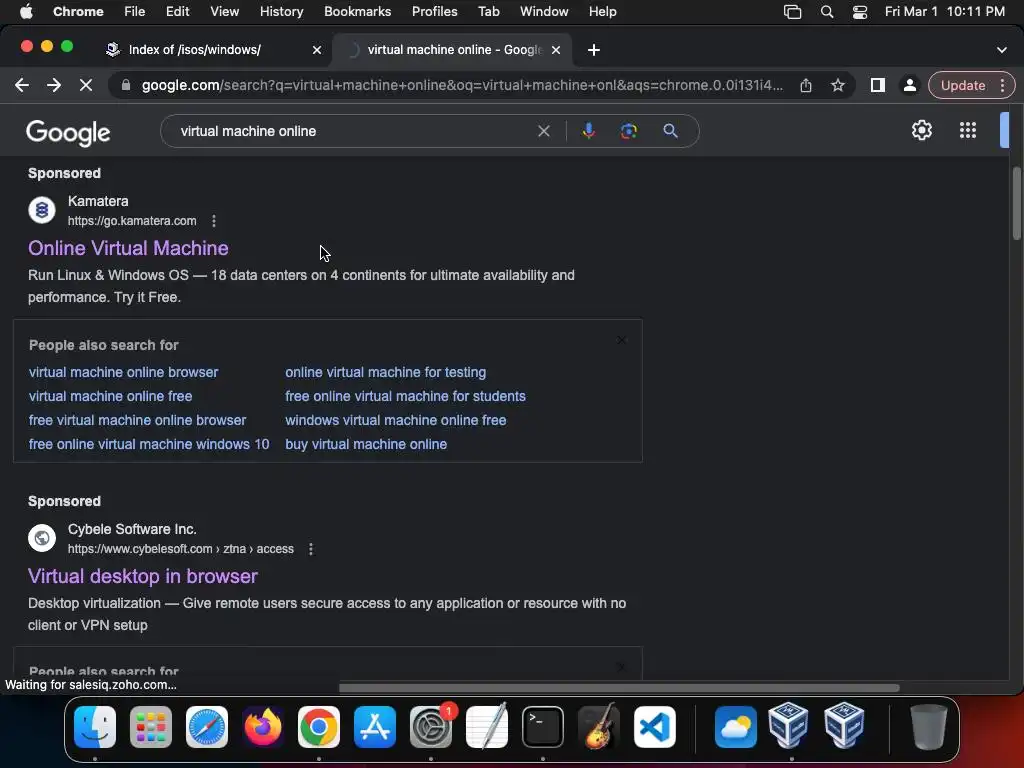Open the Stage Manager icon in menu bar
The width and height of the screenshot is (1024, 768).
792,12
